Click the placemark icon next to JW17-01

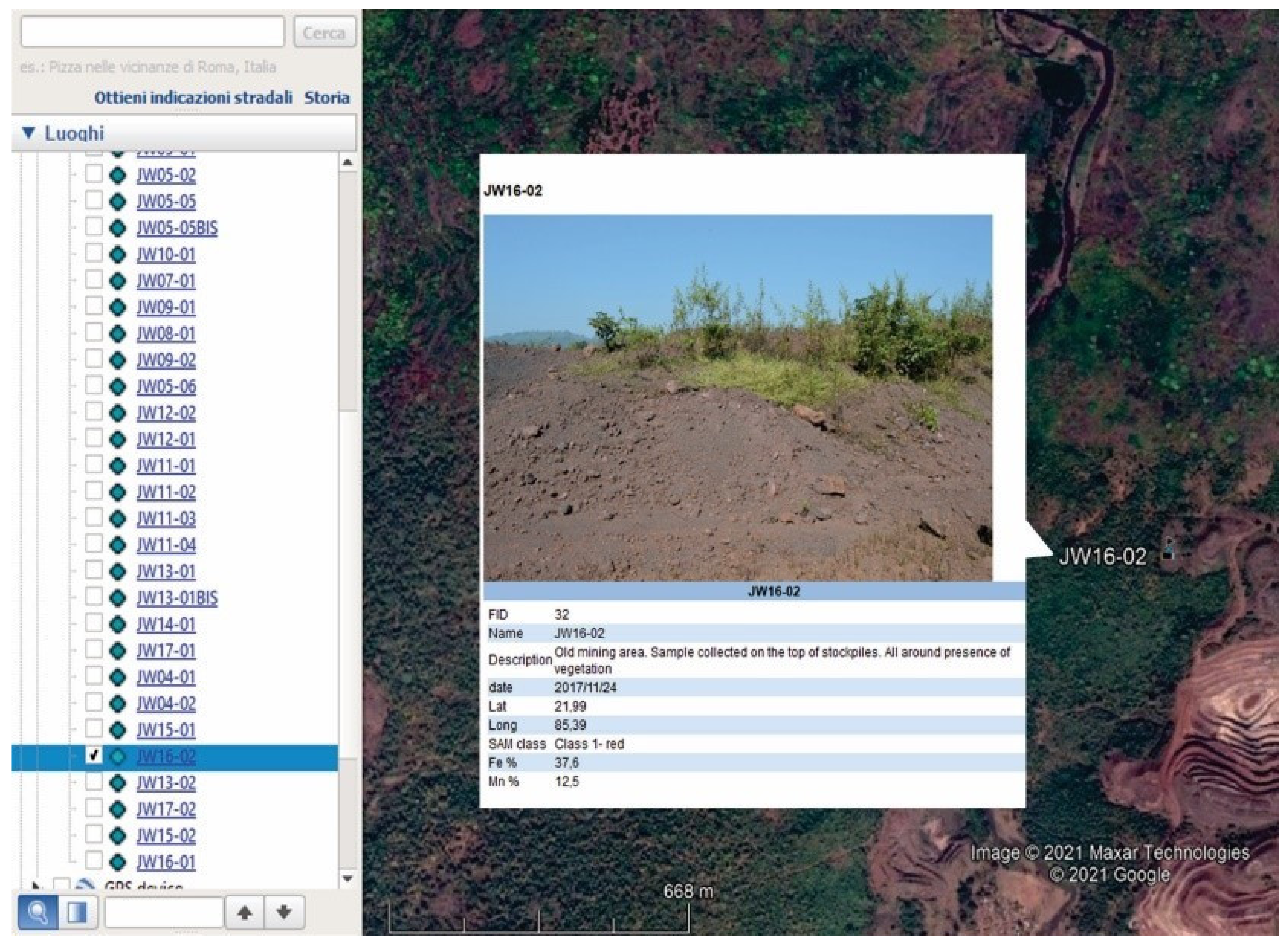118,651
